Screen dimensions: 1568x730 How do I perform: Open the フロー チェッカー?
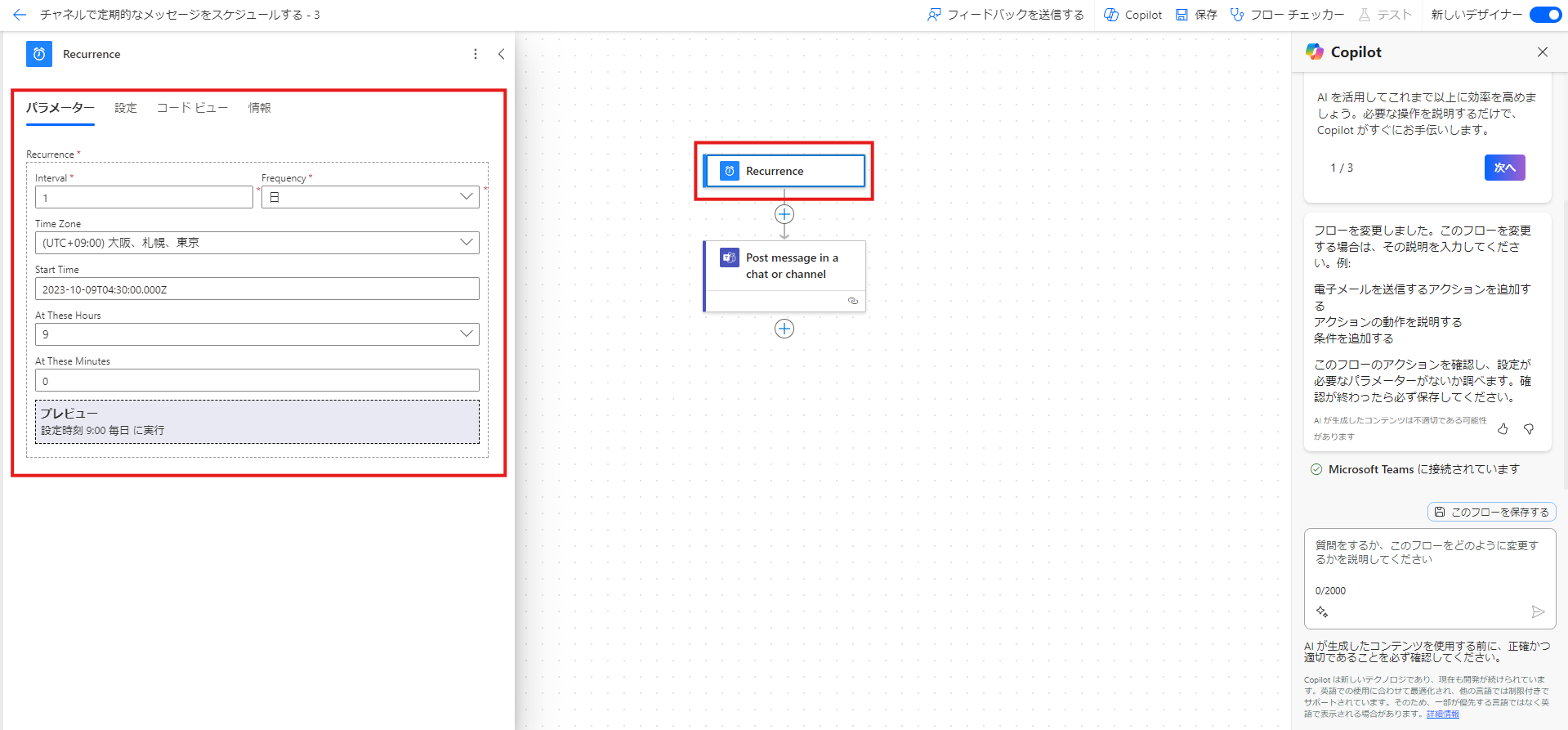coord(1287,15)
